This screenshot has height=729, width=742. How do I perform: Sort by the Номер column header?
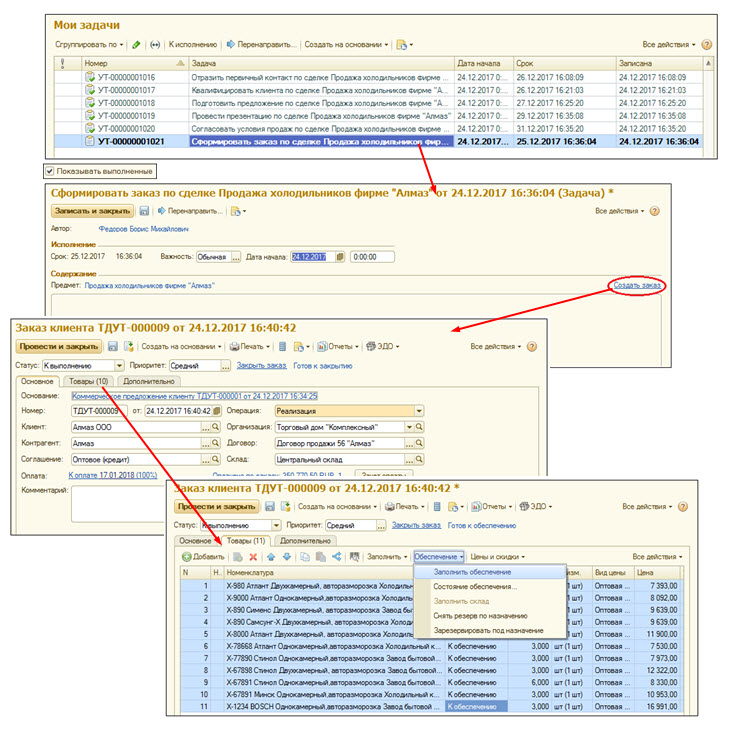tap(135, 63)
